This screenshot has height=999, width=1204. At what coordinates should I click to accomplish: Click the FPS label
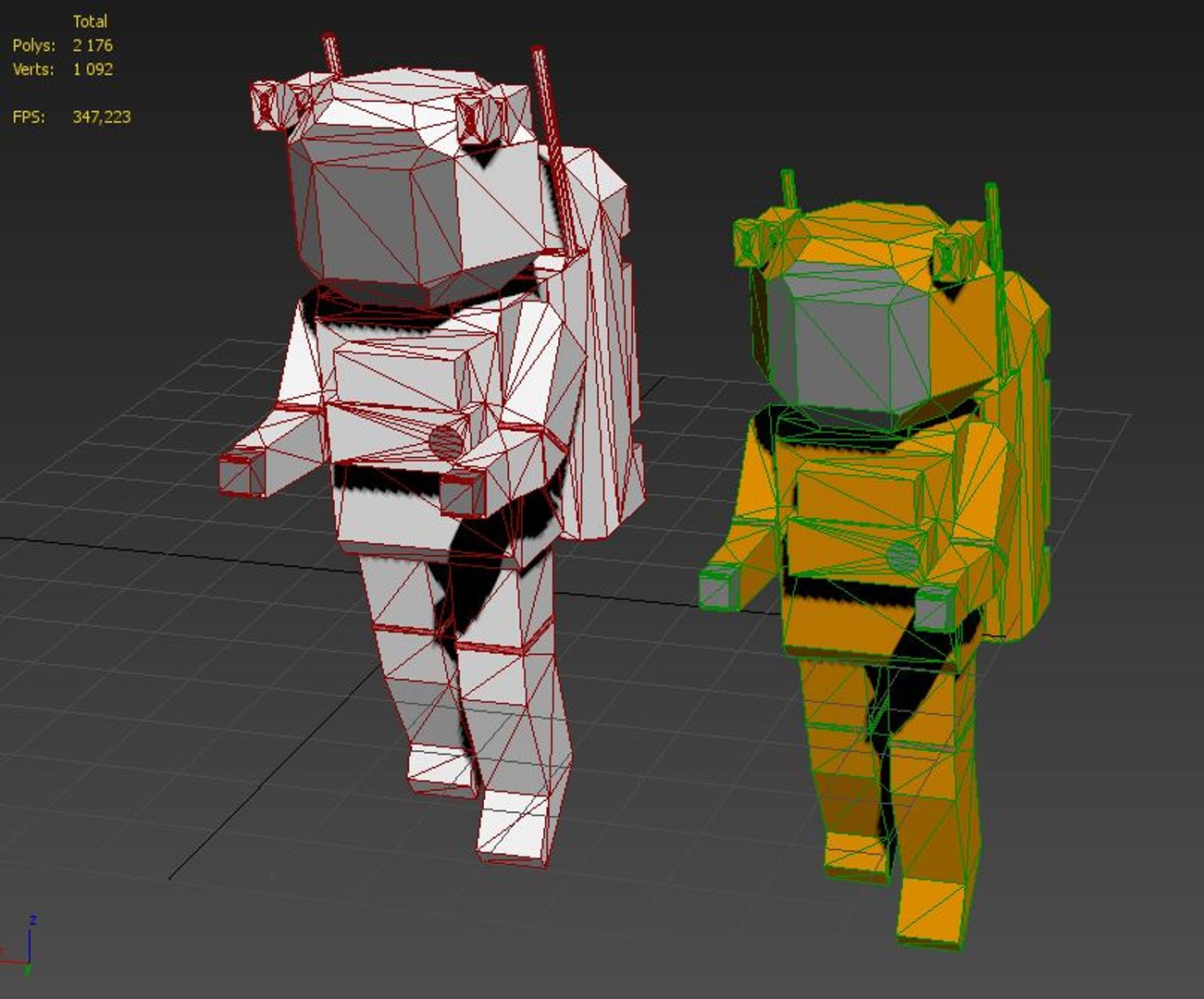pyautogui.click(x=29, y=117)
